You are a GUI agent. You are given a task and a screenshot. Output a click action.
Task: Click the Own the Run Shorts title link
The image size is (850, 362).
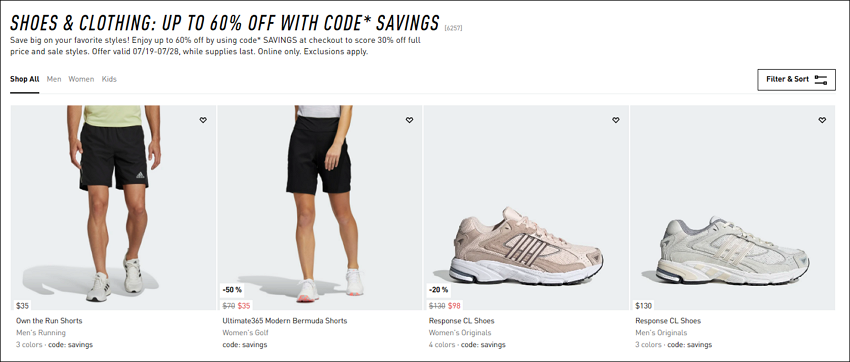click(x=49, y=321)
